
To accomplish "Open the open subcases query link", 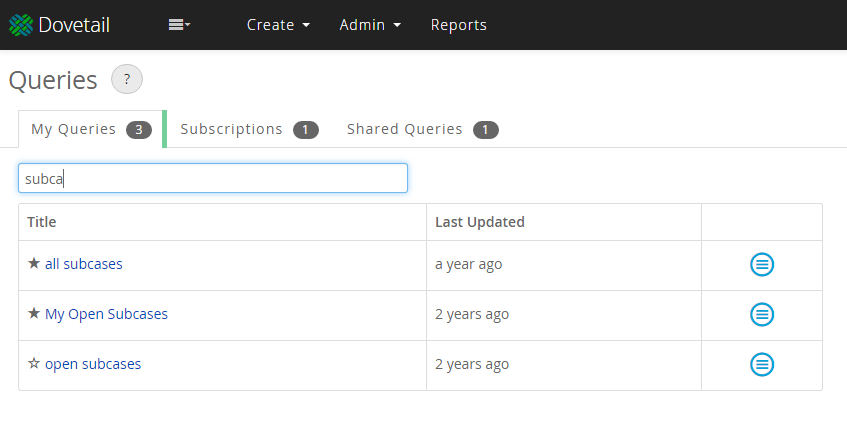I will (93, 364).
